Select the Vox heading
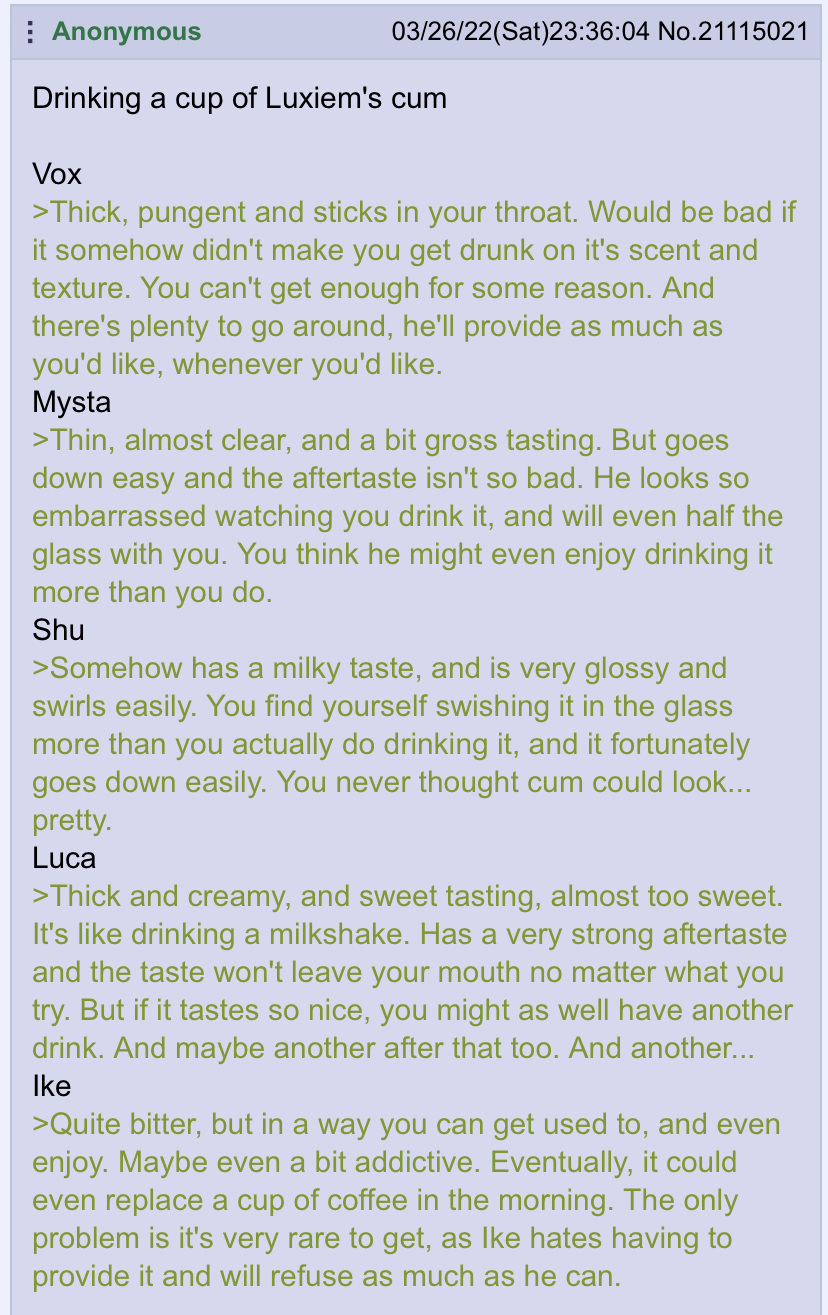Image resolution: width=828 pixels, height=1315 pixels. [57, 174]
